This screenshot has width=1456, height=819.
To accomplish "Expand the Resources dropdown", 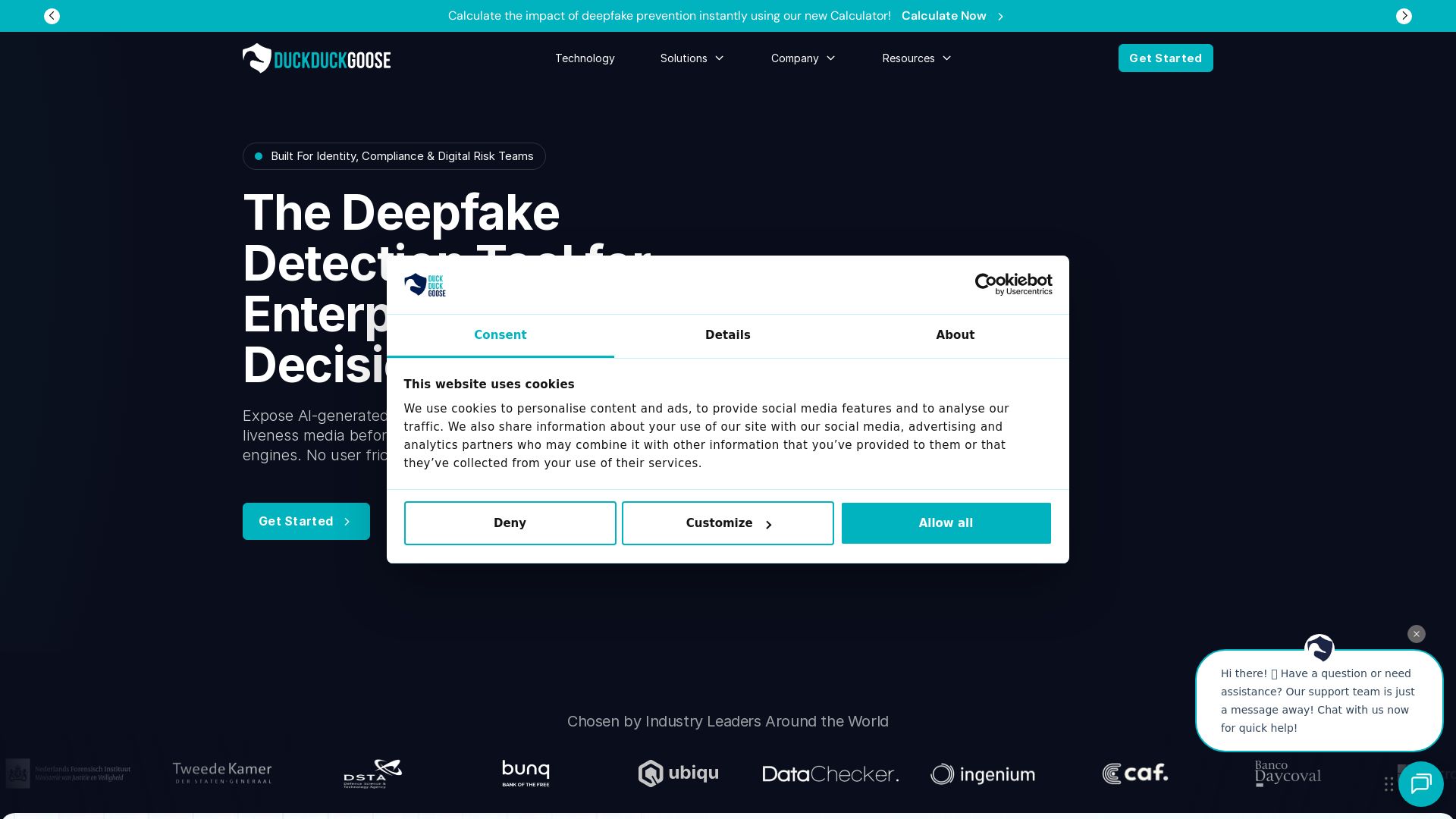I will (x=916, y=58).
